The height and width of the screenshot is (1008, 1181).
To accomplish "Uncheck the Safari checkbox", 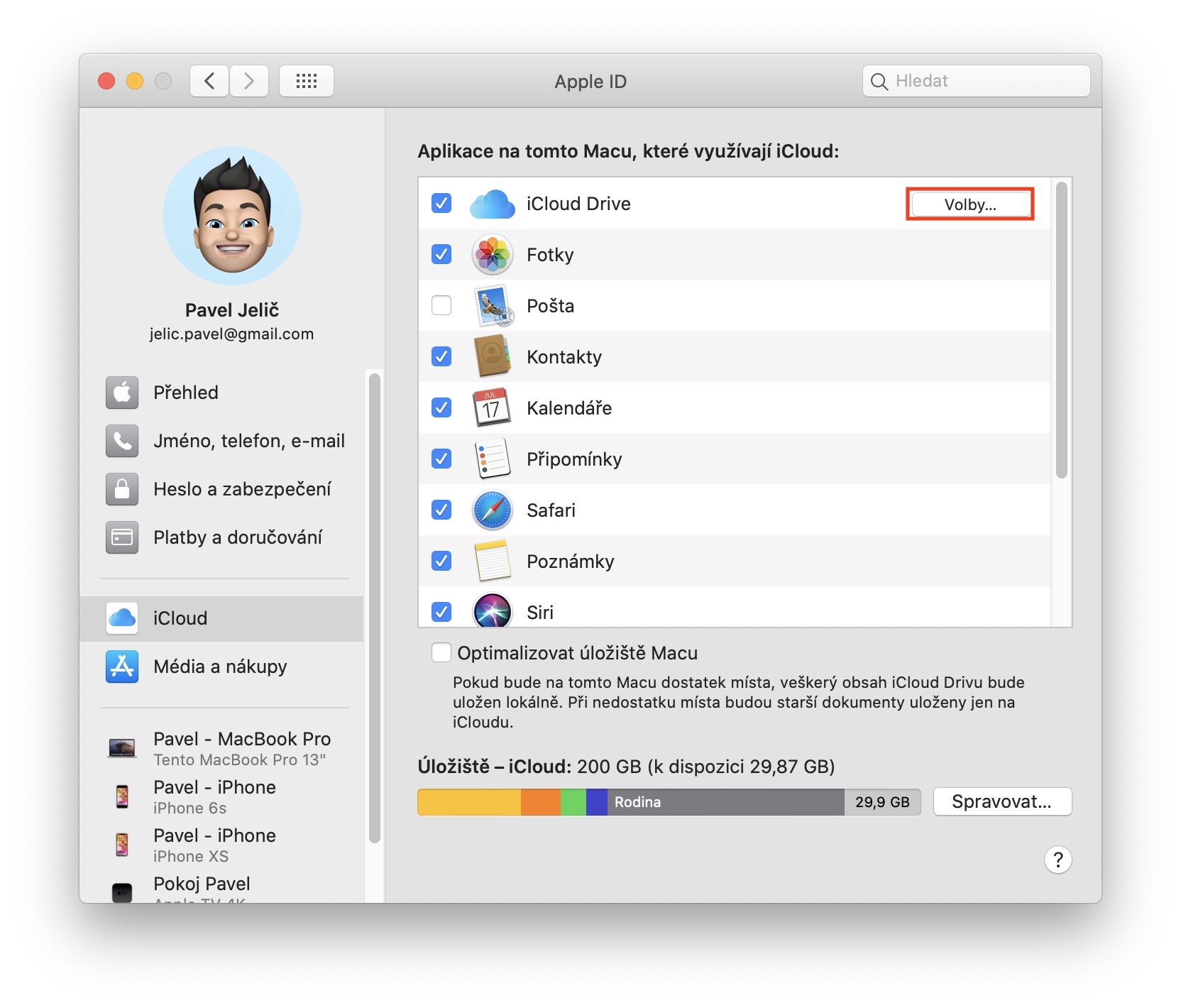I will click(x=441, y=510).
